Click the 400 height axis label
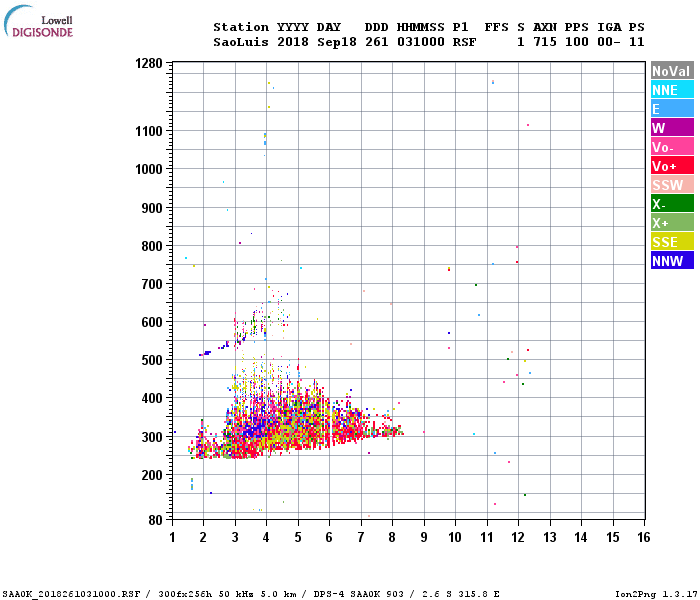Viewport: 700px width, 600px height. point(152,398)
